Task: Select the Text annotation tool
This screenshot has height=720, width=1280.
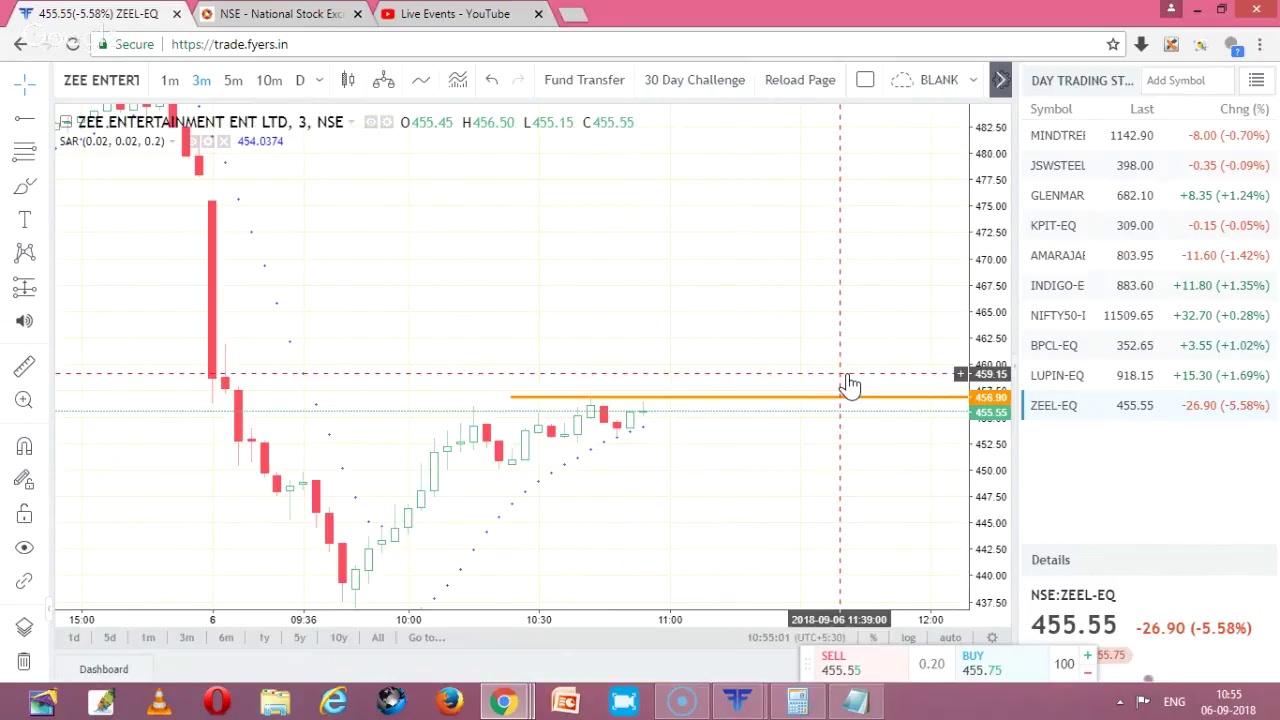Action: point(25,219)
